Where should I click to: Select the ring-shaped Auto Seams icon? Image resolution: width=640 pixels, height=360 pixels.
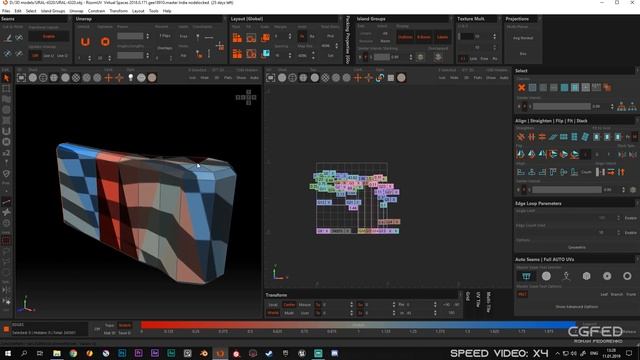click(627, 276)
